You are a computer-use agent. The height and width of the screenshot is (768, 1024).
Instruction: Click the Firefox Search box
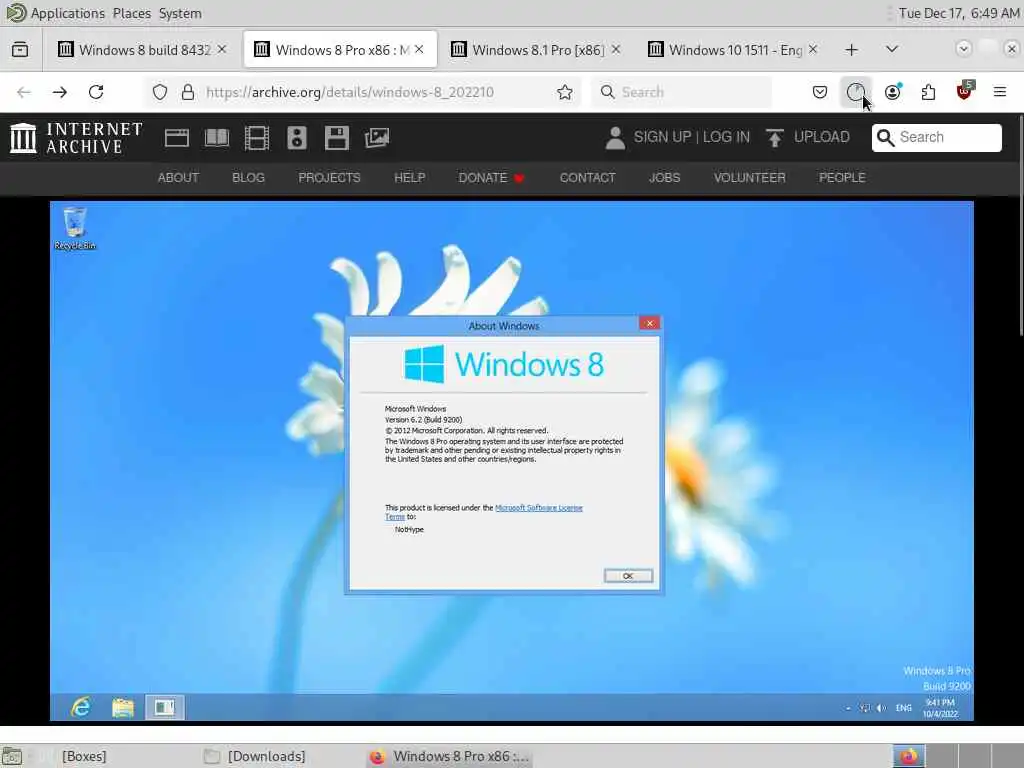pyautogui.click(x=682, y=92)
